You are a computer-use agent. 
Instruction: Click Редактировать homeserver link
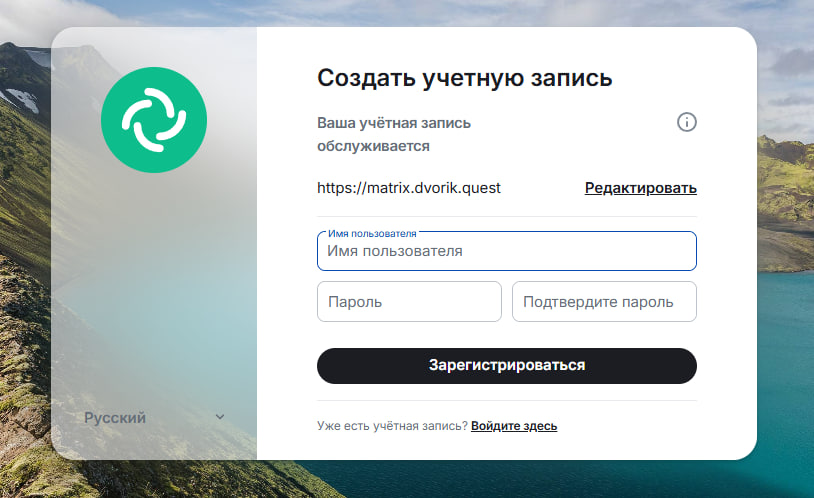(641, 188)
